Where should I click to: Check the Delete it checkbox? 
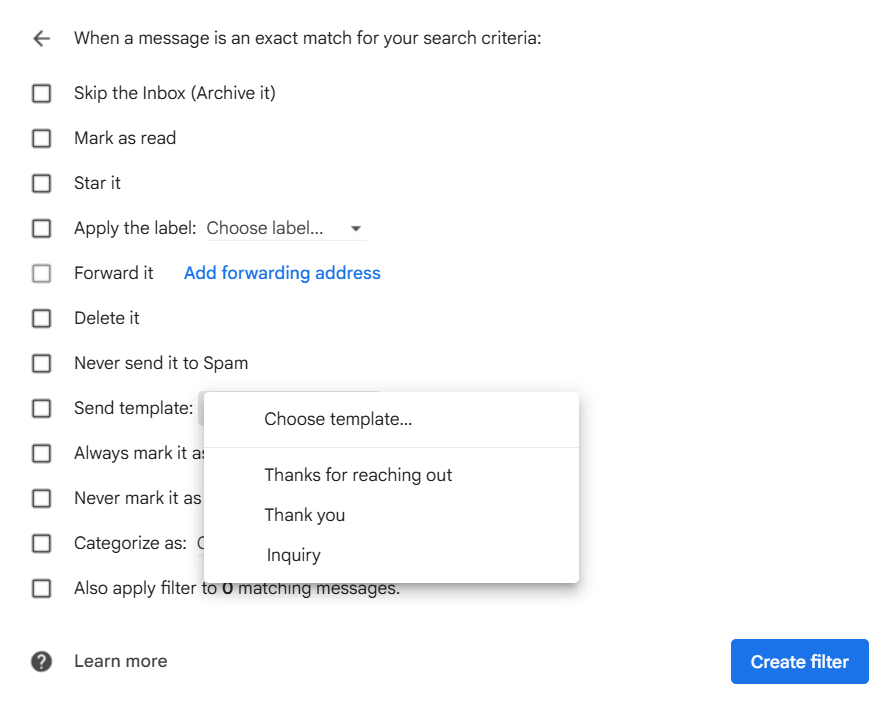[41, 319]
